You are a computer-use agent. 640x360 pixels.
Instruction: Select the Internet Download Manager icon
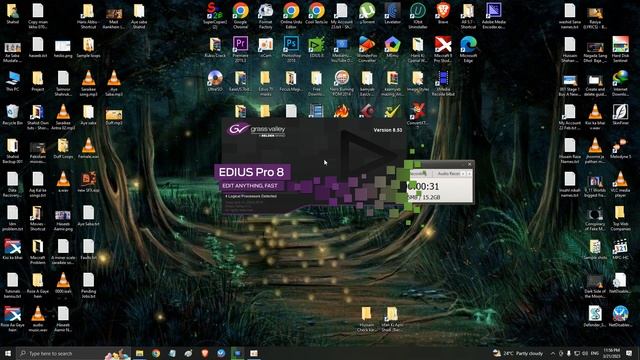pos(620,83)
